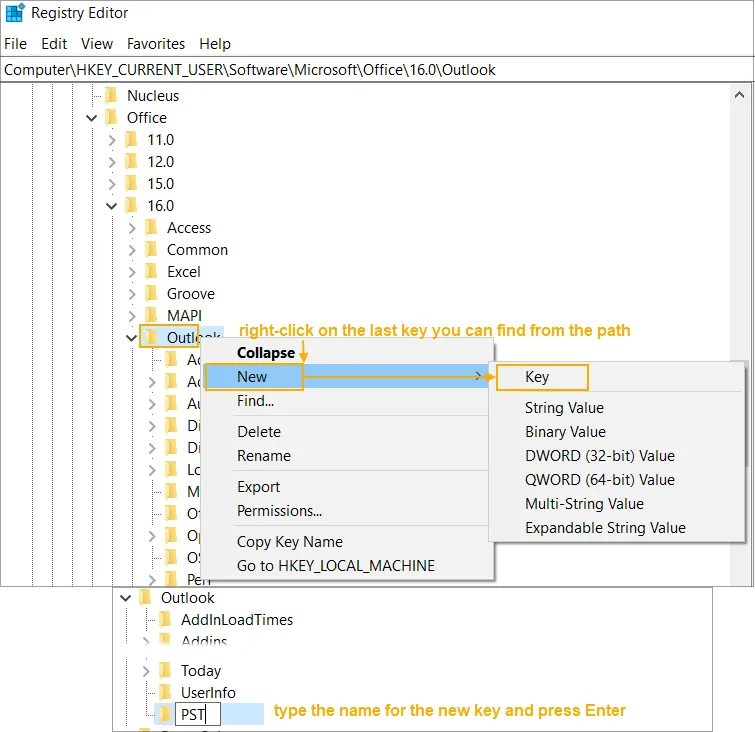755x732 pixels.
Task: Choose Delete in the context menu
Action: (349, 431)
